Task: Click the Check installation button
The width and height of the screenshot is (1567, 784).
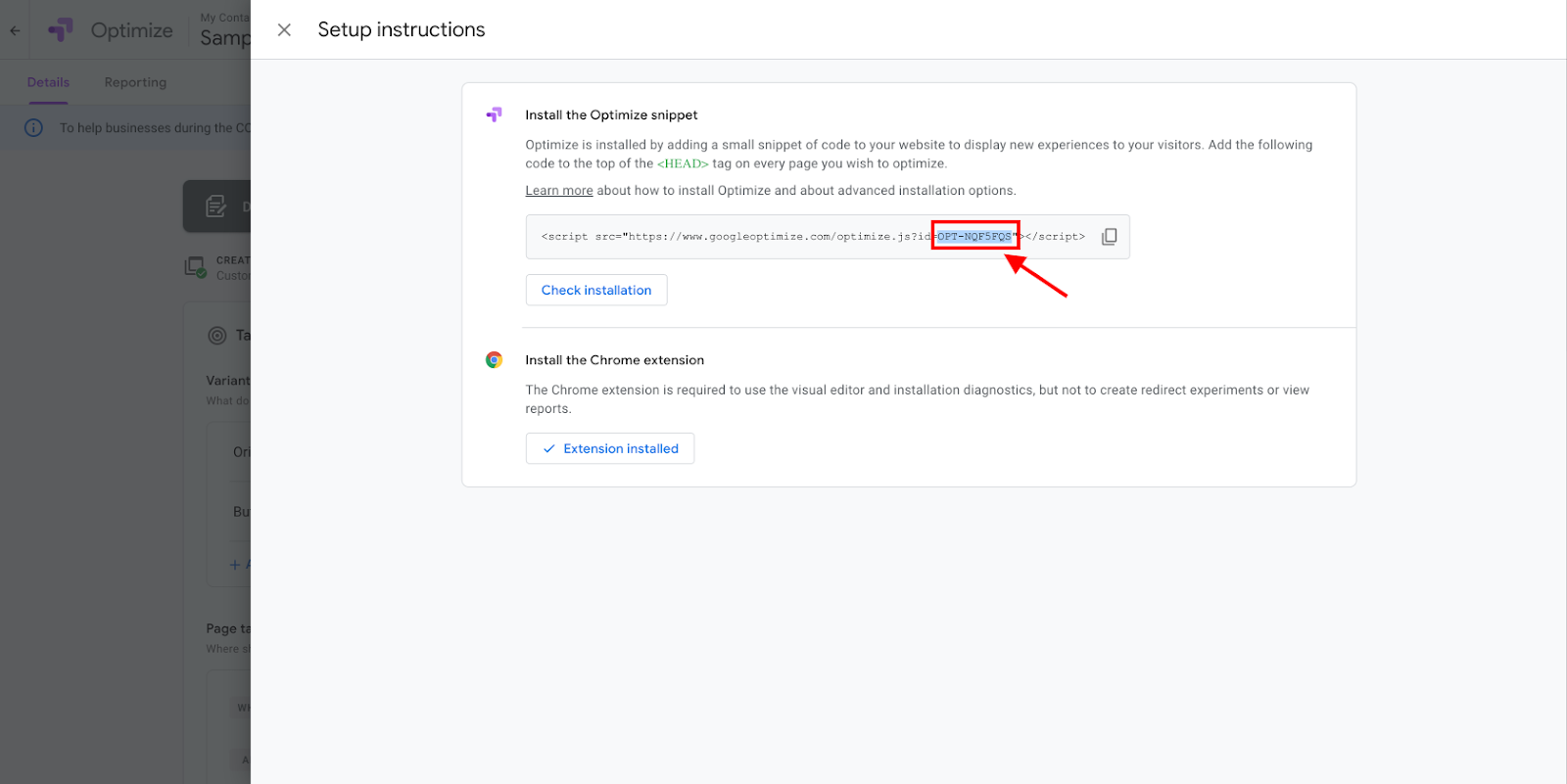Action: [596, 290]
